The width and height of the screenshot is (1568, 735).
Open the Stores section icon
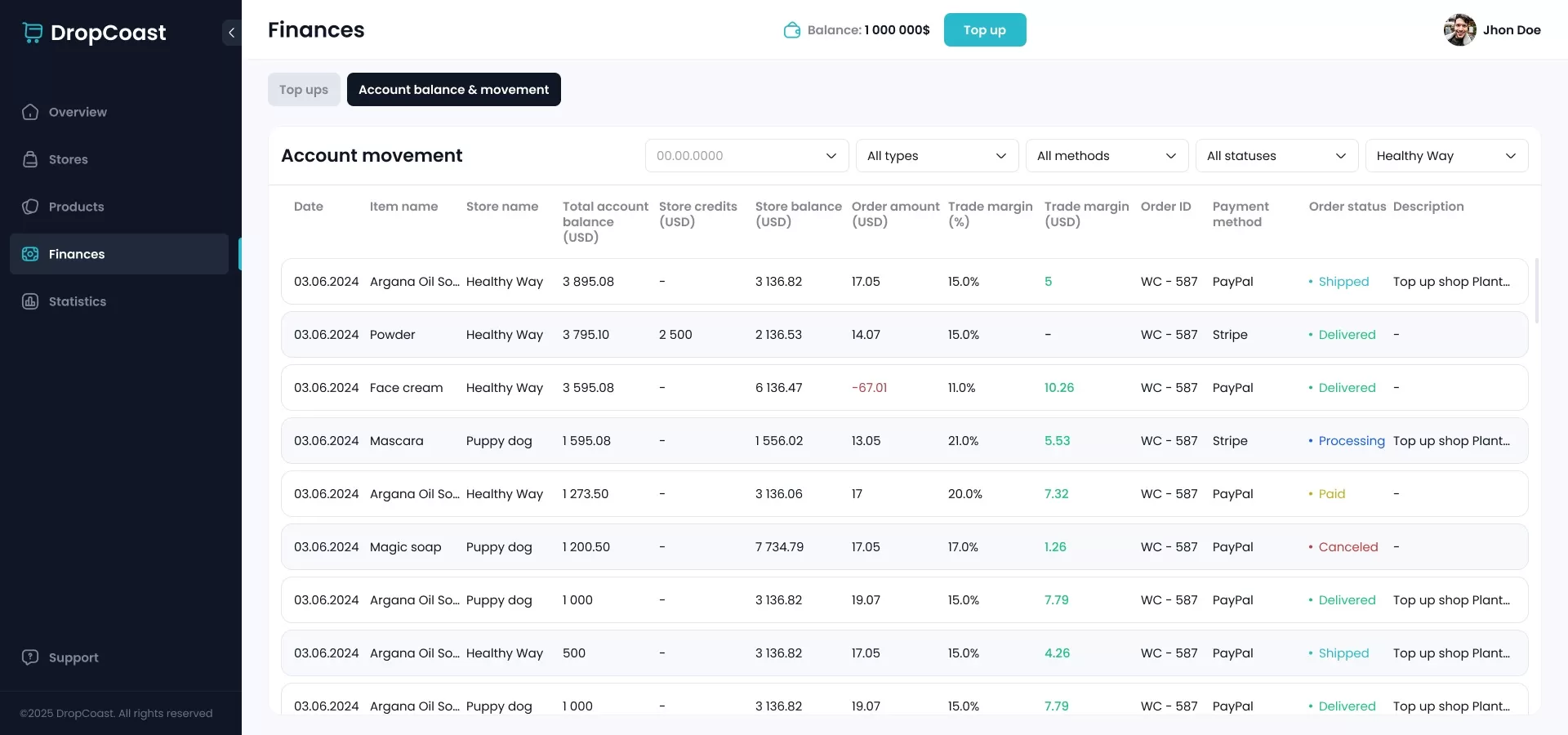coord(29,159)
